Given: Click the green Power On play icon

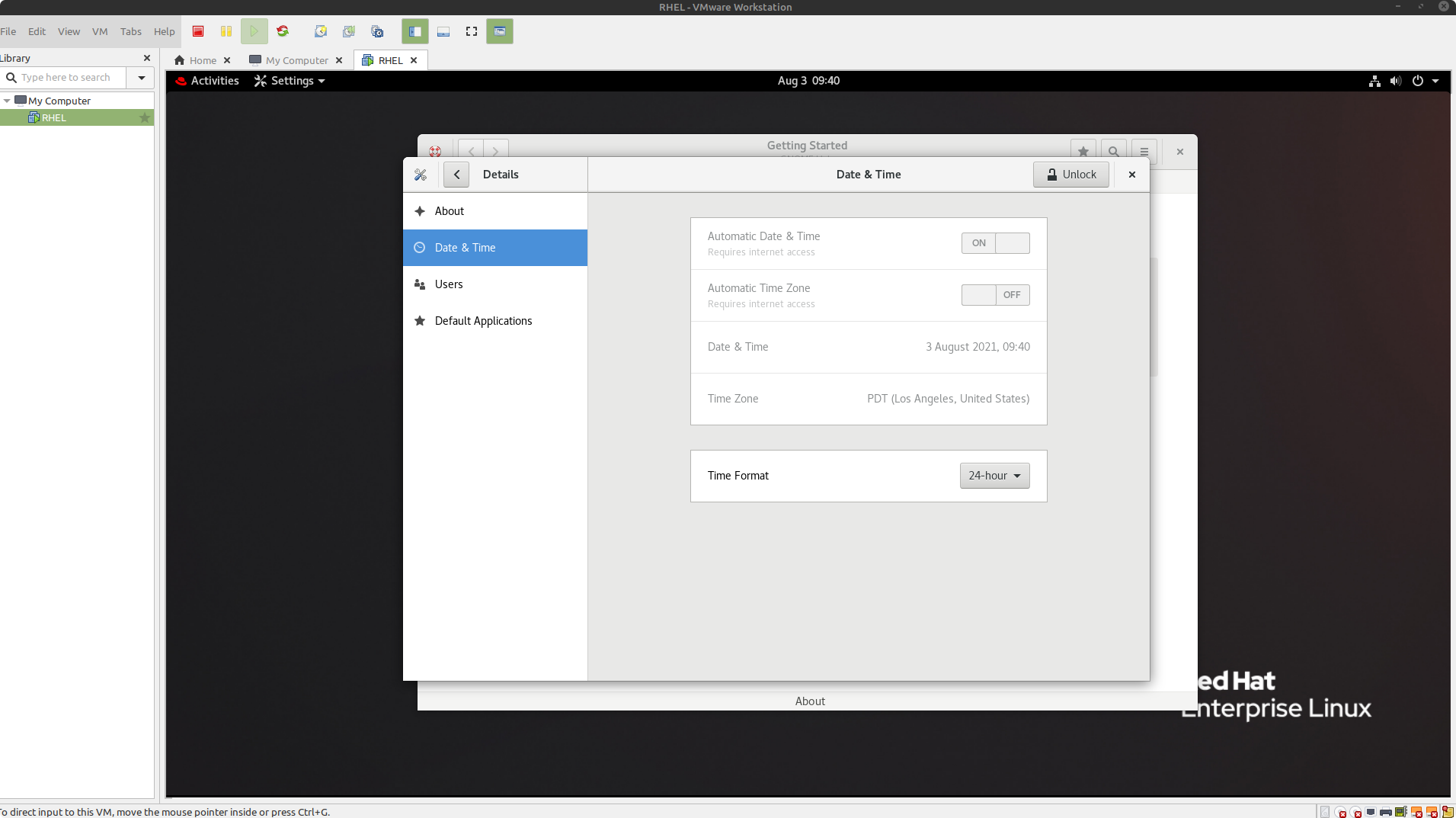Looking at the screenshot, I should click(254, 31).
